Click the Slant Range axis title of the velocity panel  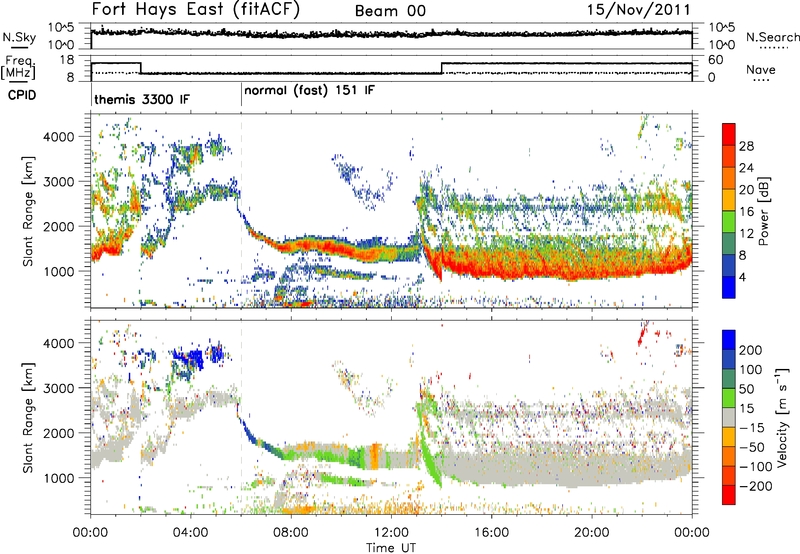click(x=28, y=417)
